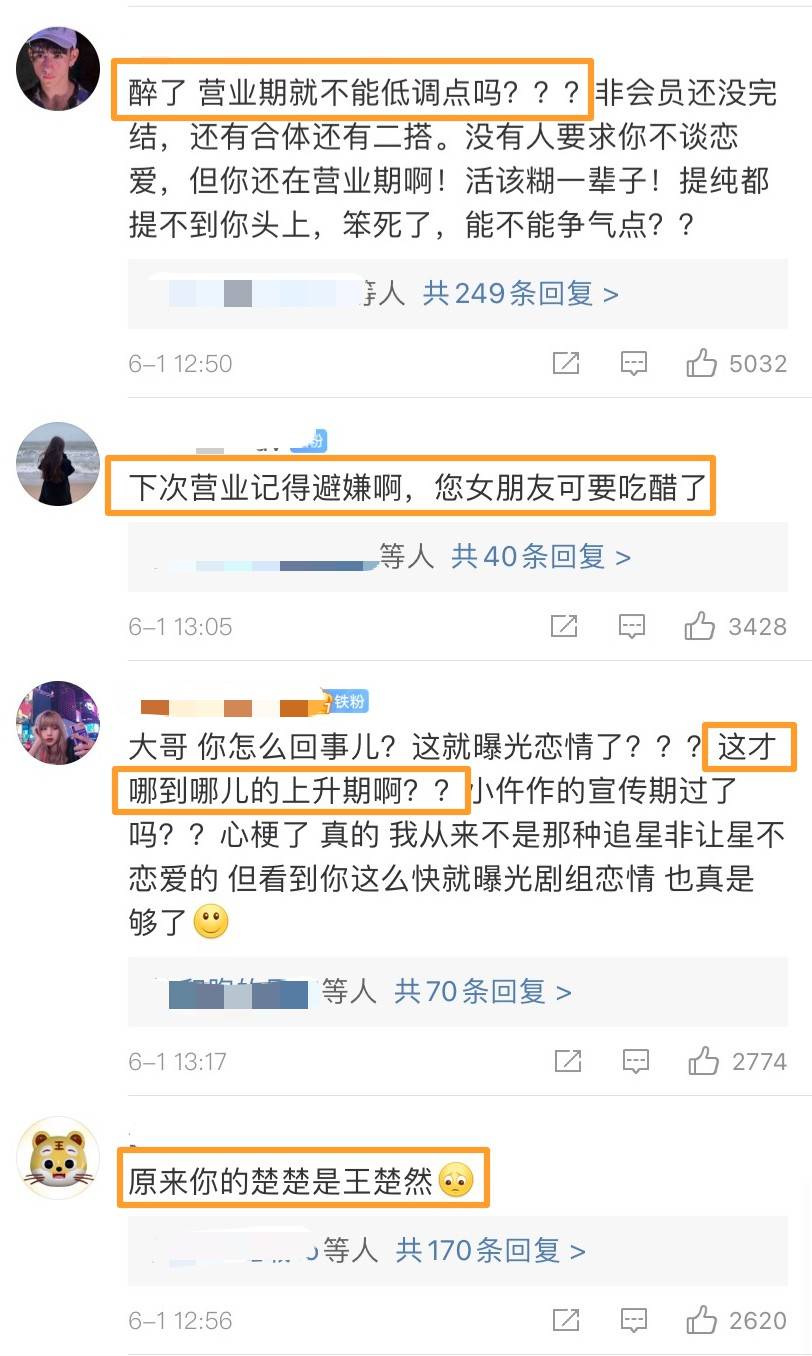Tap the repost icon on the 6-1 13:05 comment

[565, 626]
